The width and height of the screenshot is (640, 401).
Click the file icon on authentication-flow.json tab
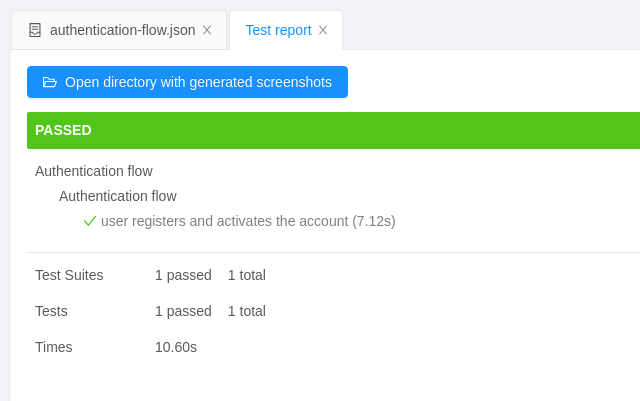(x=35, y=30)
